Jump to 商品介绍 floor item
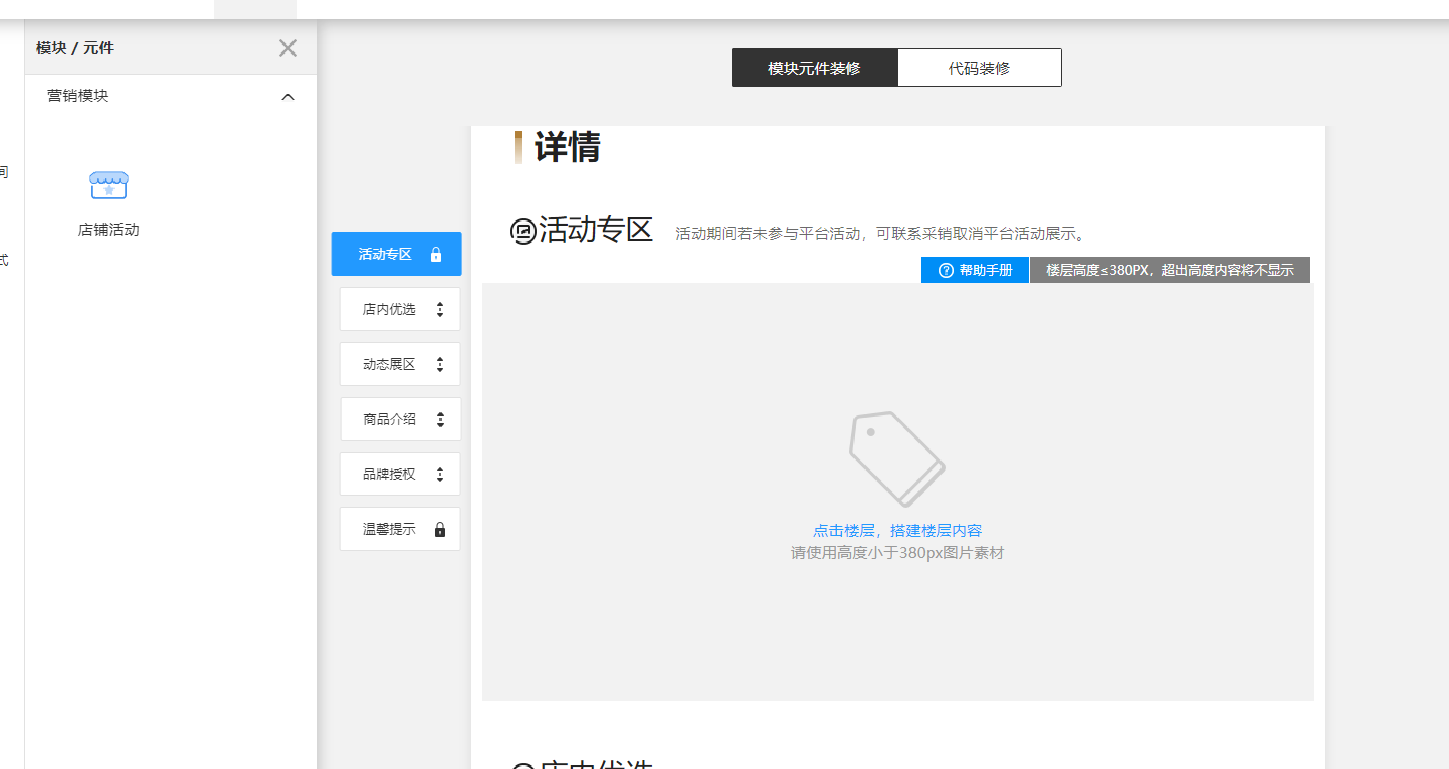Screen dimensions: 1449x769 [x=389, y=420]
